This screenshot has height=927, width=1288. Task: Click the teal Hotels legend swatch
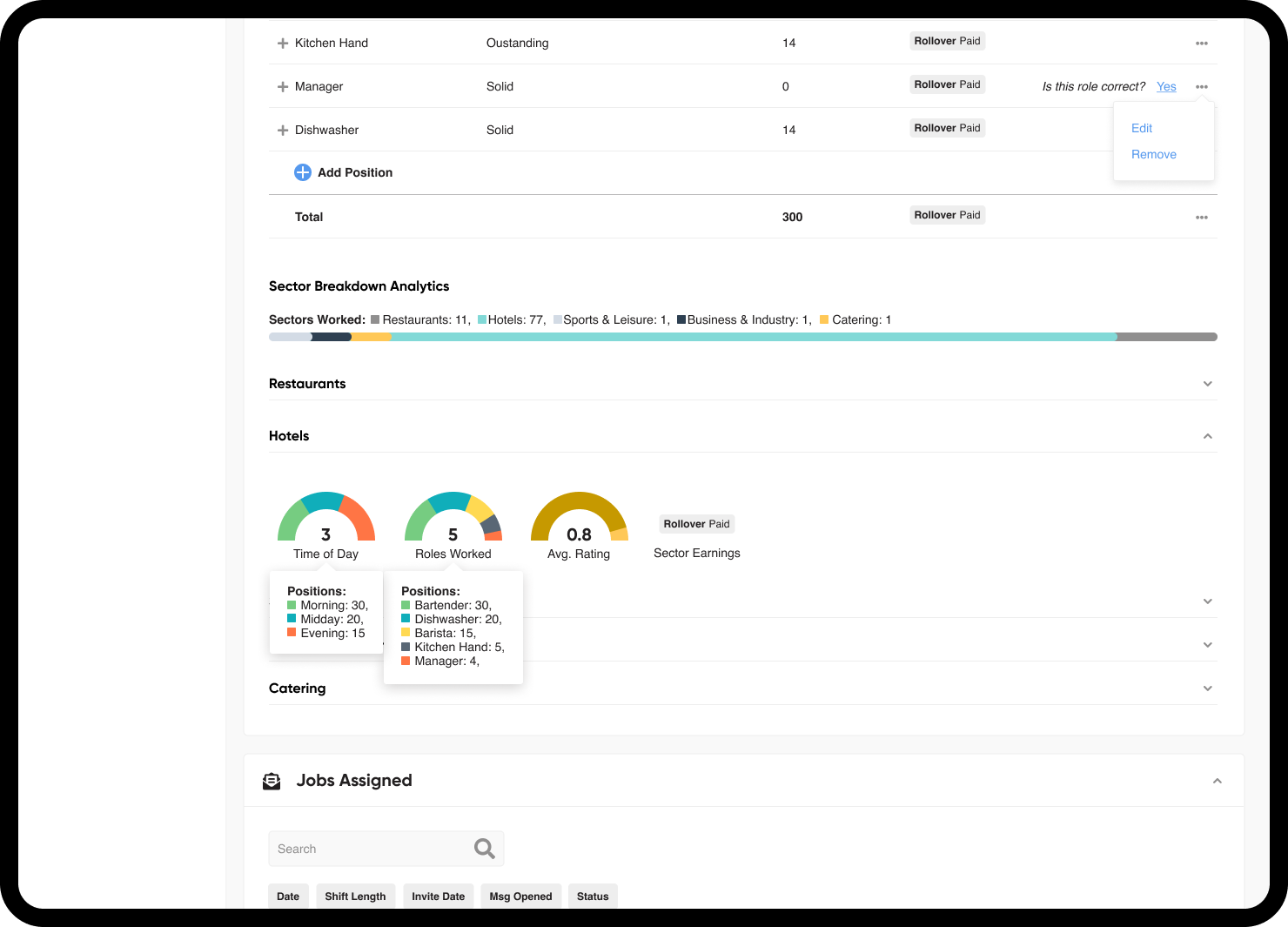click(x=482, y=319)
